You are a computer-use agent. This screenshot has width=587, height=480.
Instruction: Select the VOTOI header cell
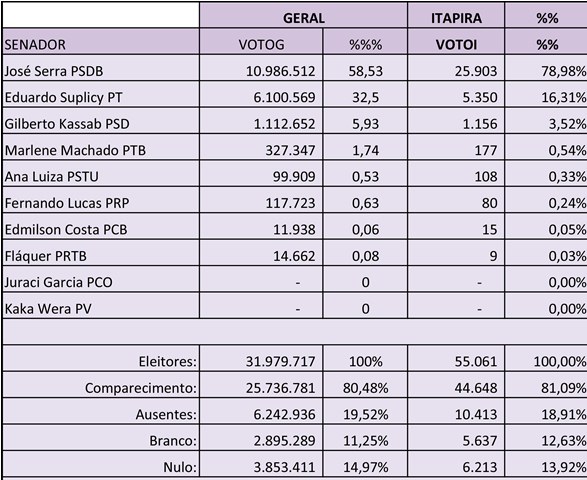coord(456,42)
